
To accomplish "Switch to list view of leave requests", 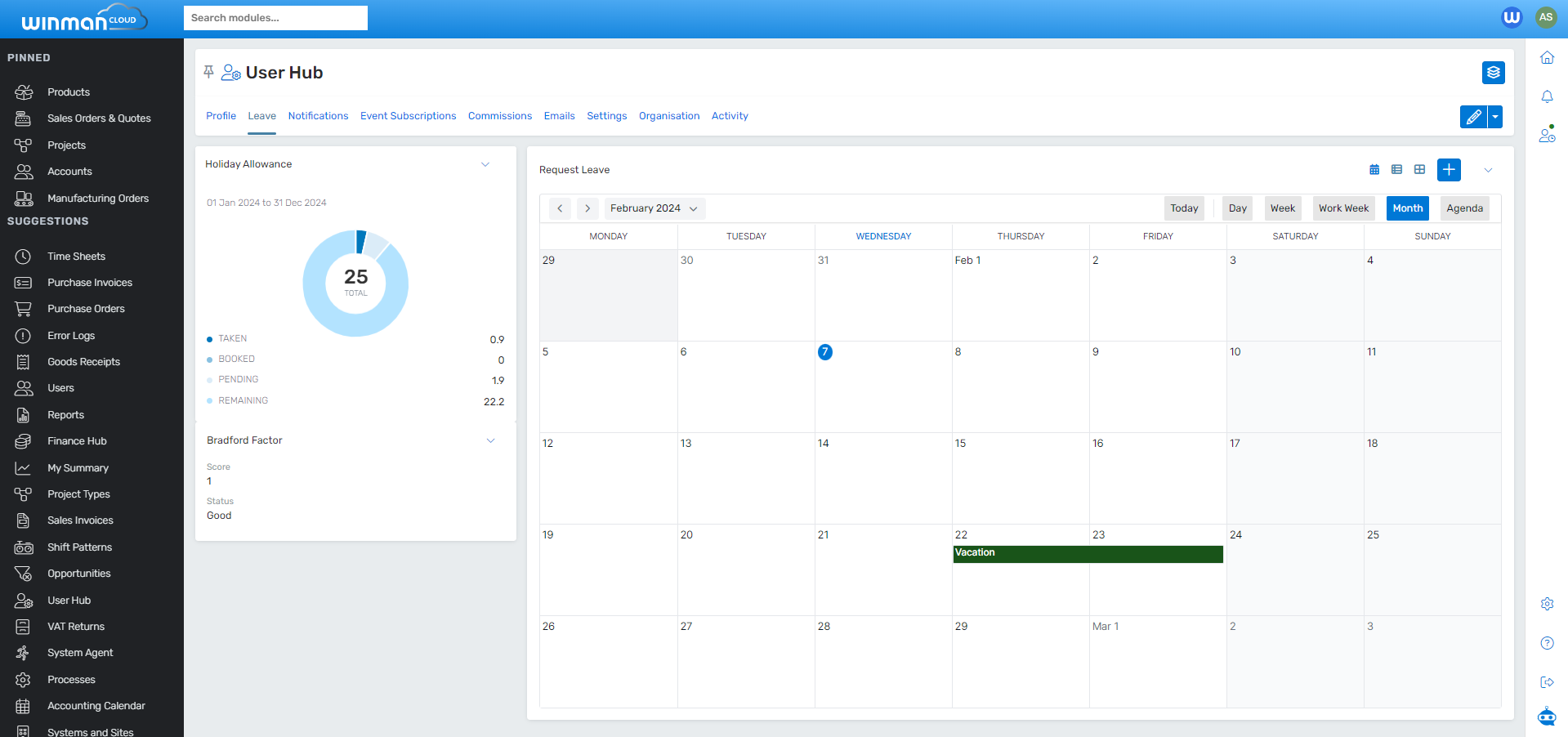I will point(1396,169).
